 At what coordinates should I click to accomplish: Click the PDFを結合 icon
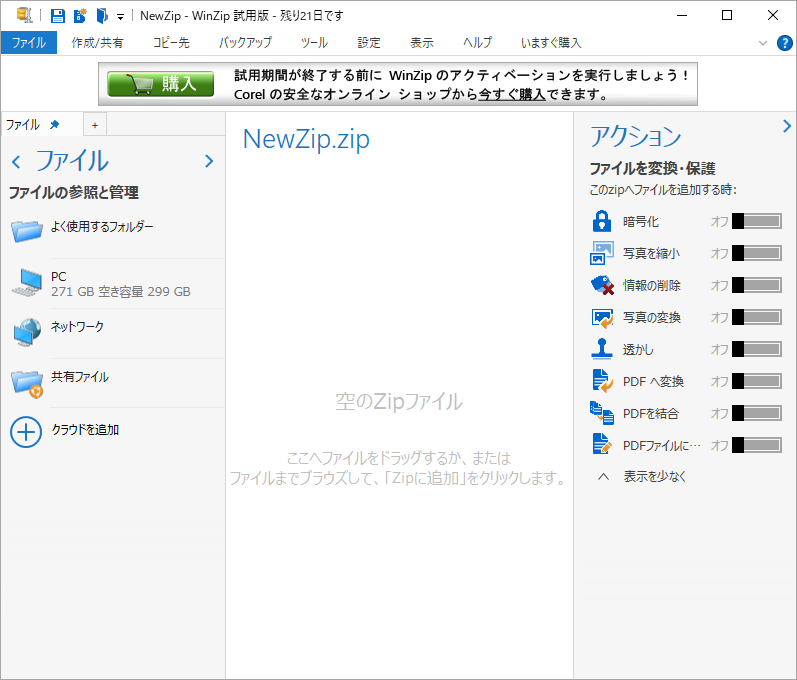click(602, 413)
